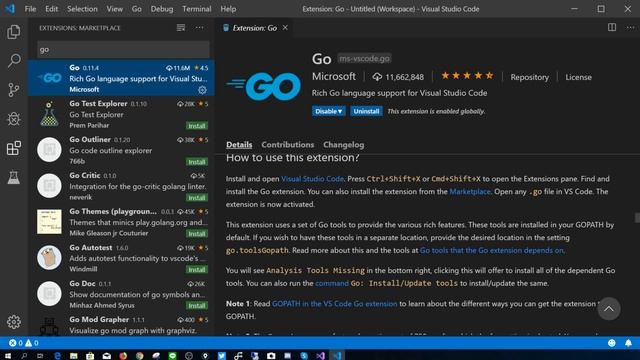
Task: Open the Debug view in activity bar
Action: [13, 119]
